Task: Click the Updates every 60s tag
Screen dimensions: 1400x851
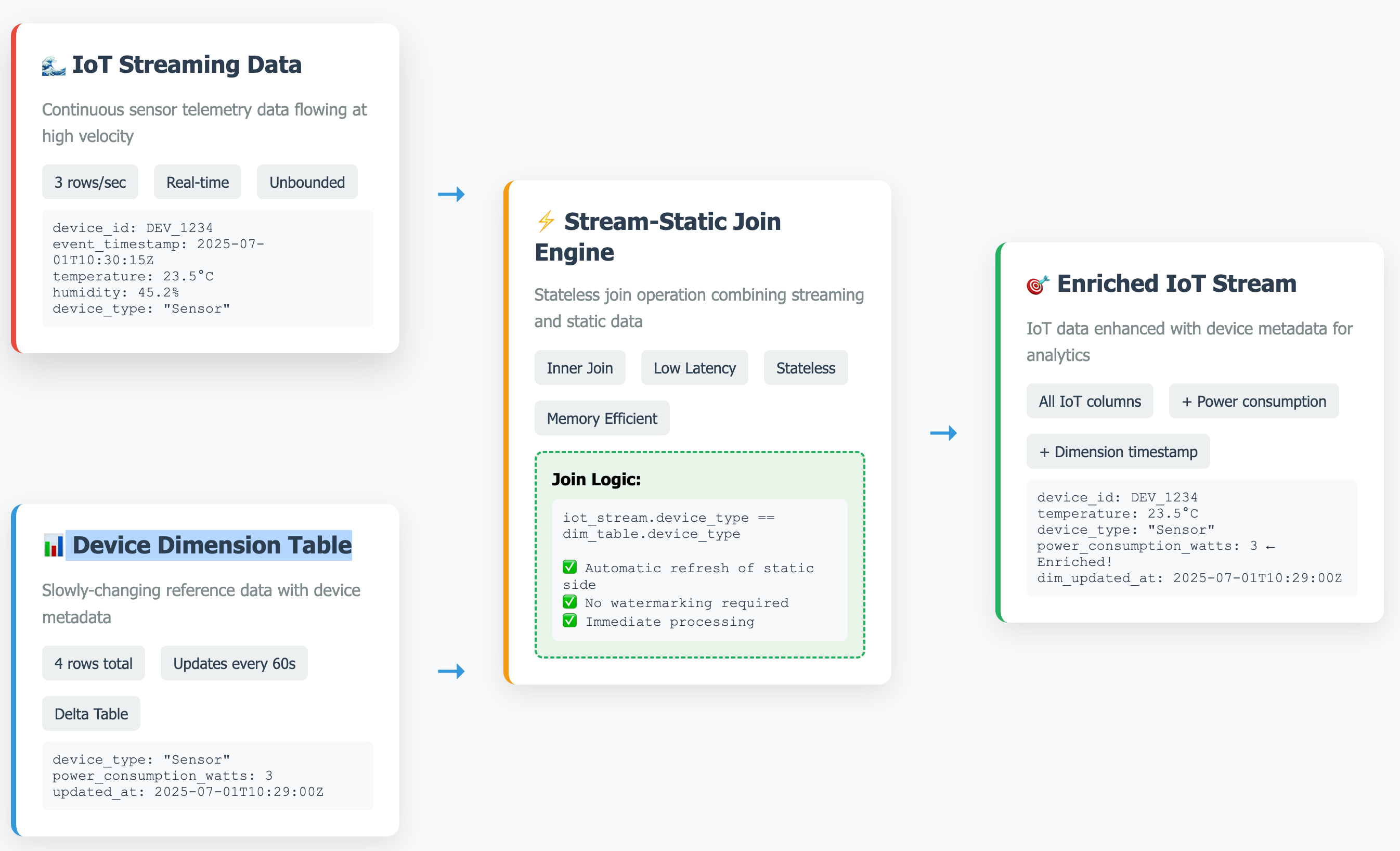Action: click(234, 663)
